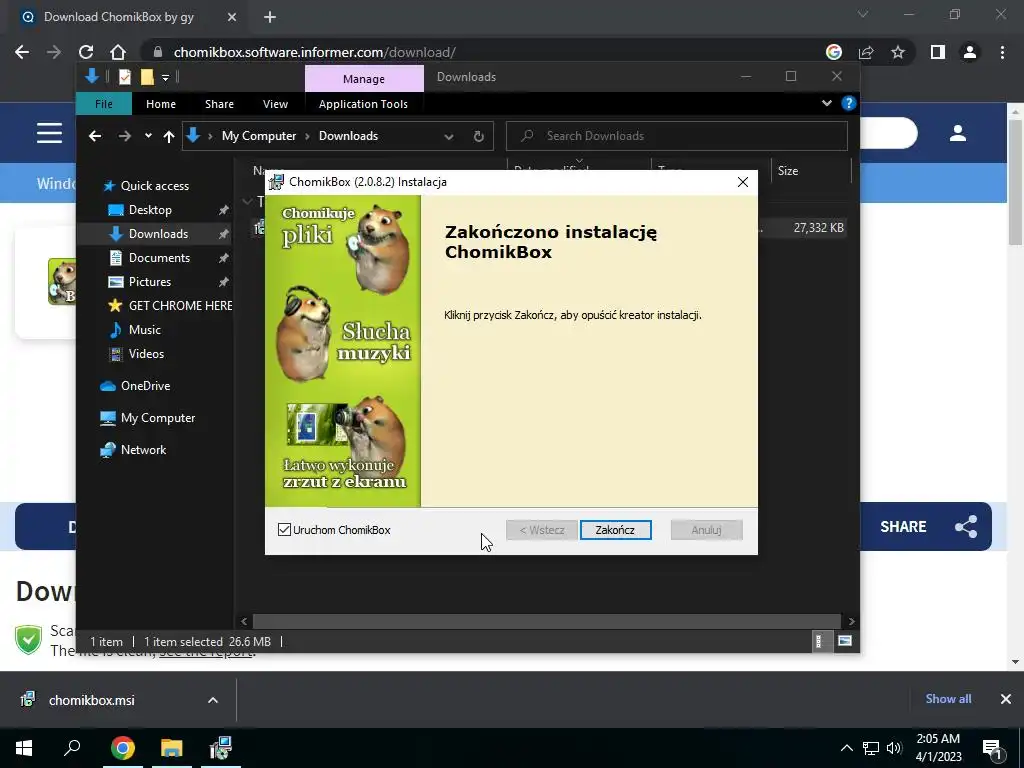Viewport: 1024px width, 768px height.
Task: Click the Manage contextual tab
Action: [364, 78]
